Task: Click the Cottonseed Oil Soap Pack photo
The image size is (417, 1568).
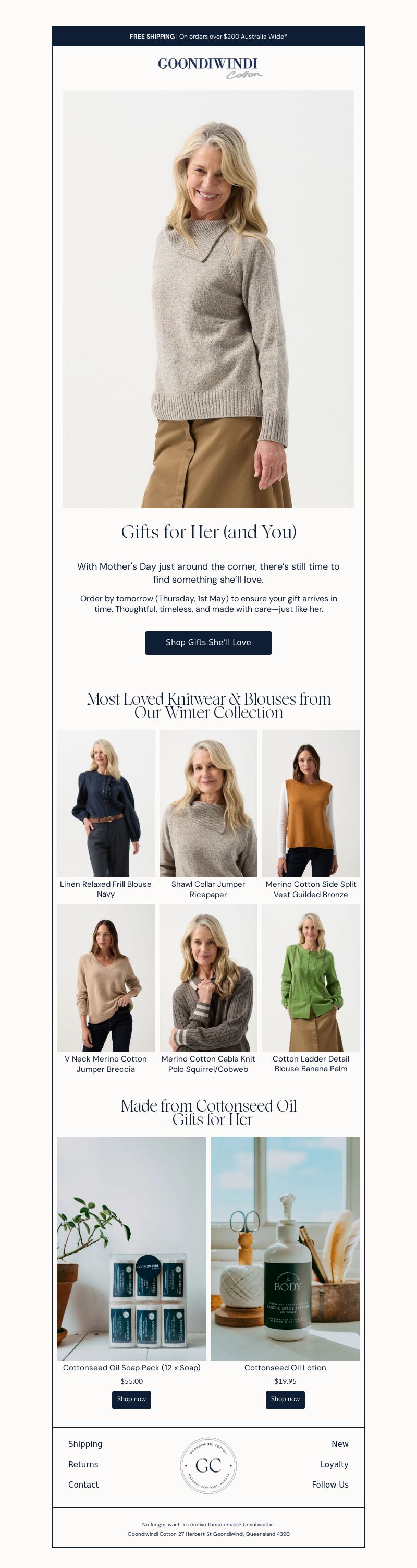Action: click(x=131, y=1248)
